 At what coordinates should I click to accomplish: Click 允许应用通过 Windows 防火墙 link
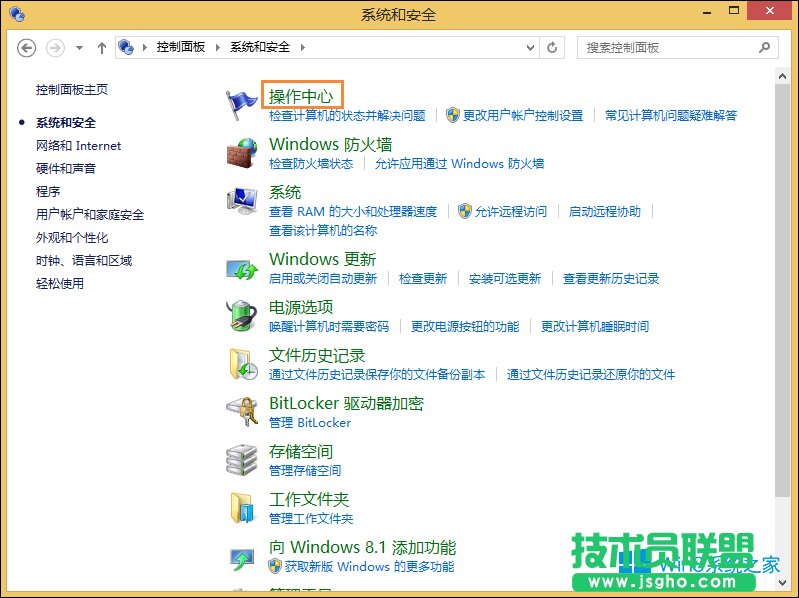460,164
